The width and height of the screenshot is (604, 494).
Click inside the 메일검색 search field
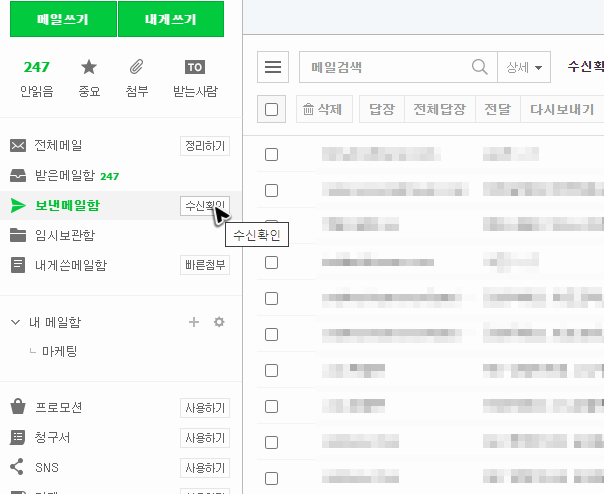point(385,67)
